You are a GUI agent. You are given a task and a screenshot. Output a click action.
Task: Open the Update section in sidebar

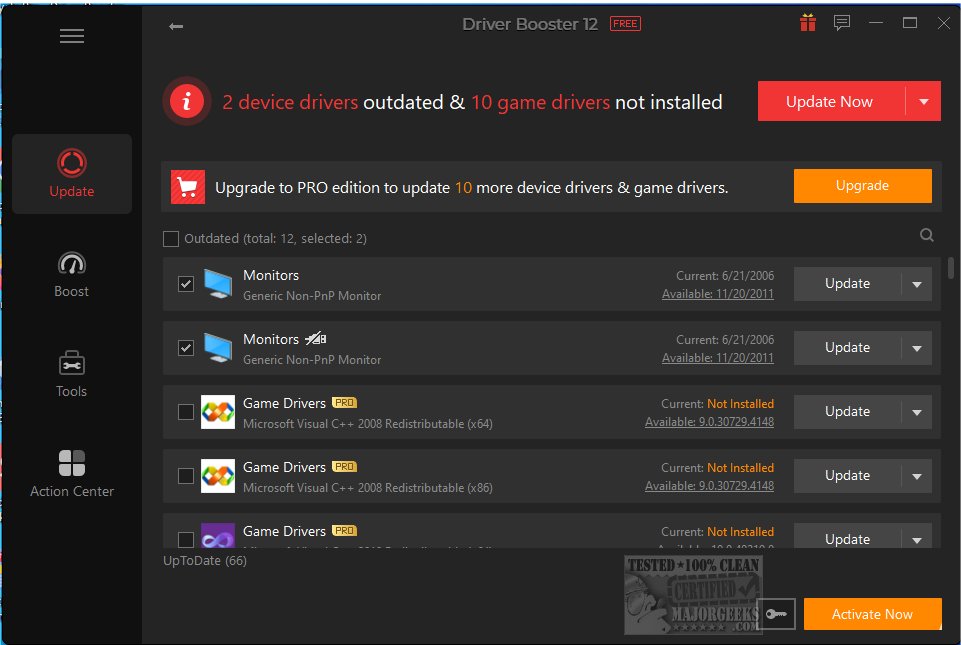72,174
